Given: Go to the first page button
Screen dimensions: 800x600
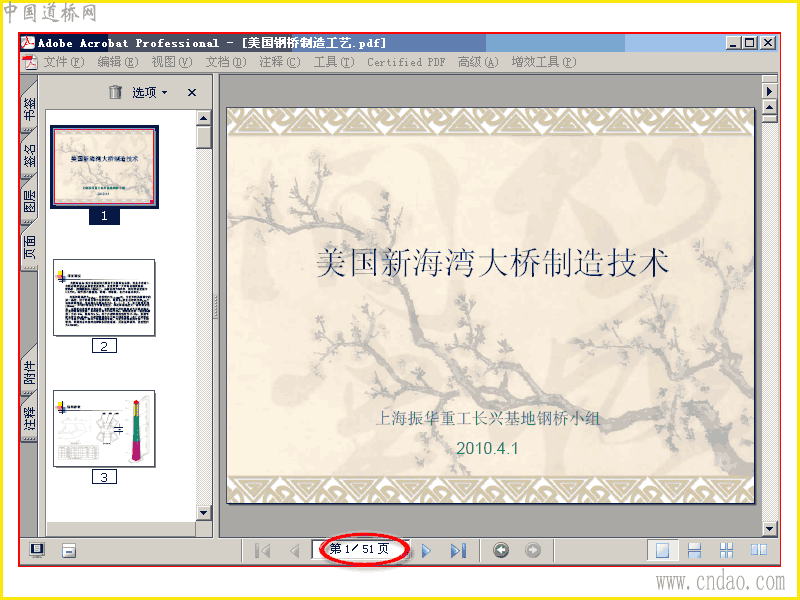Looking at the screenshot, I should [262, 551].
